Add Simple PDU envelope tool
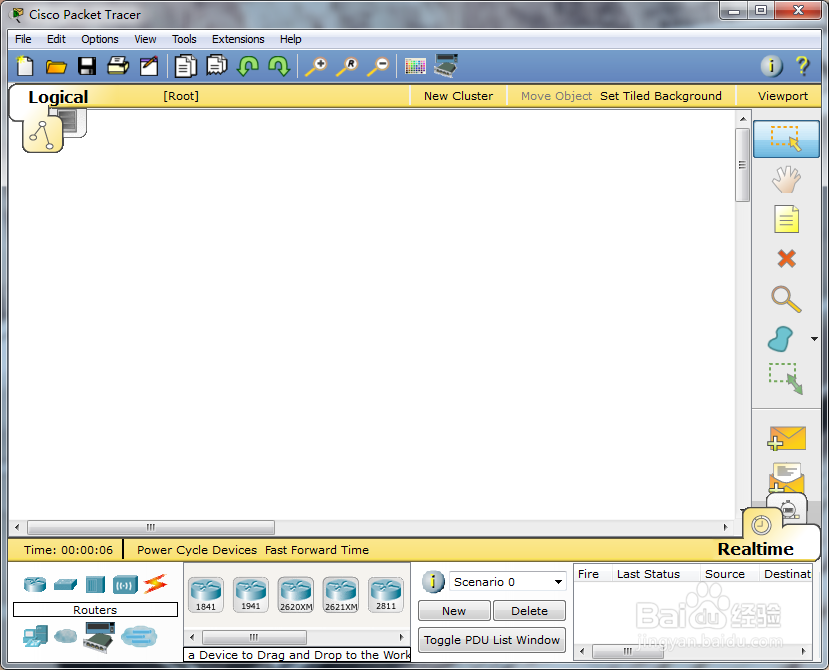 point(787,438)
